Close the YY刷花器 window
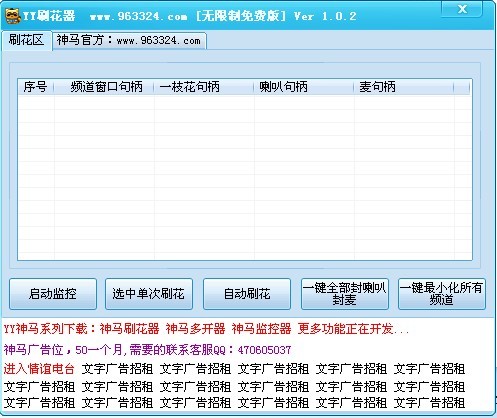This screenshot has height=418, width=497. point(462,9)
